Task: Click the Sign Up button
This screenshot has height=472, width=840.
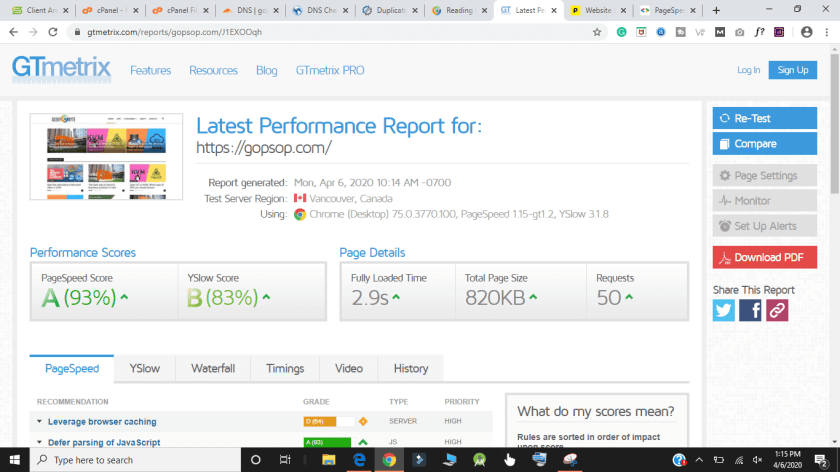Action: point(792,70)
